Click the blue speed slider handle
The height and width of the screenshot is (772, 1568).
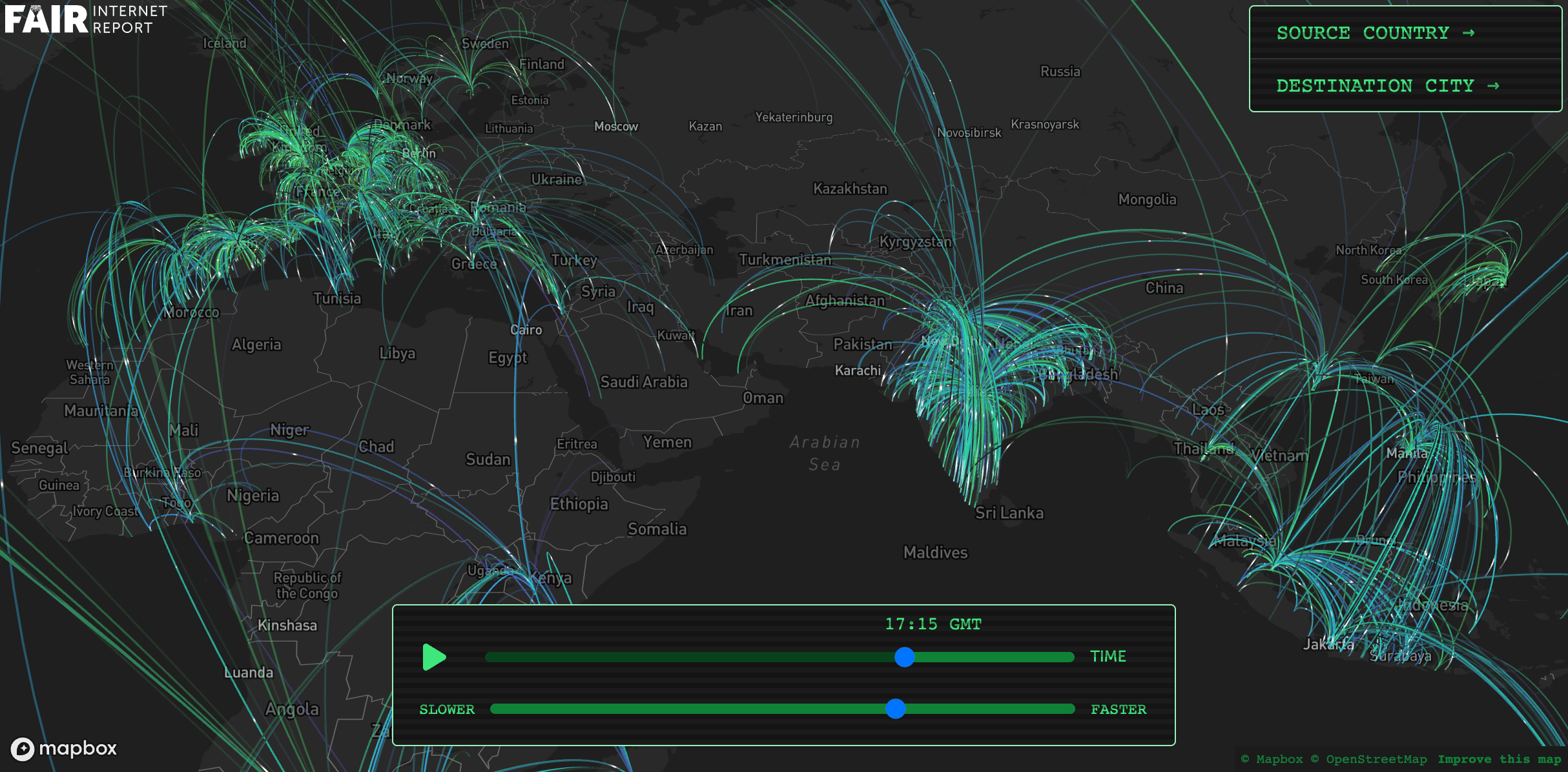point(895,709)
